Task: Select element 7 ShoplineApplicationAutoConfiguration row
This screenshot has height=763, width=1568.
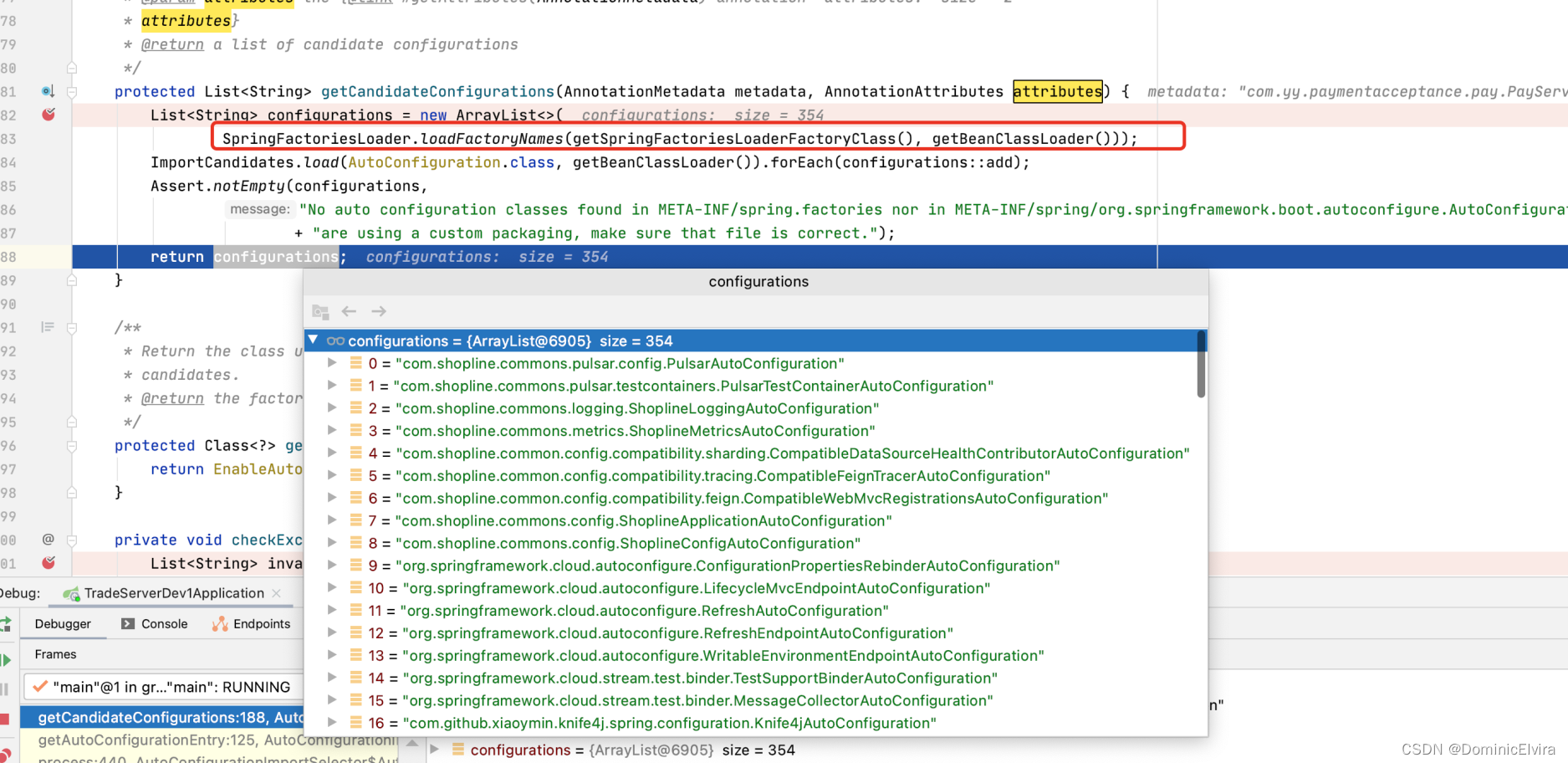Action: [x=751, y=521]
